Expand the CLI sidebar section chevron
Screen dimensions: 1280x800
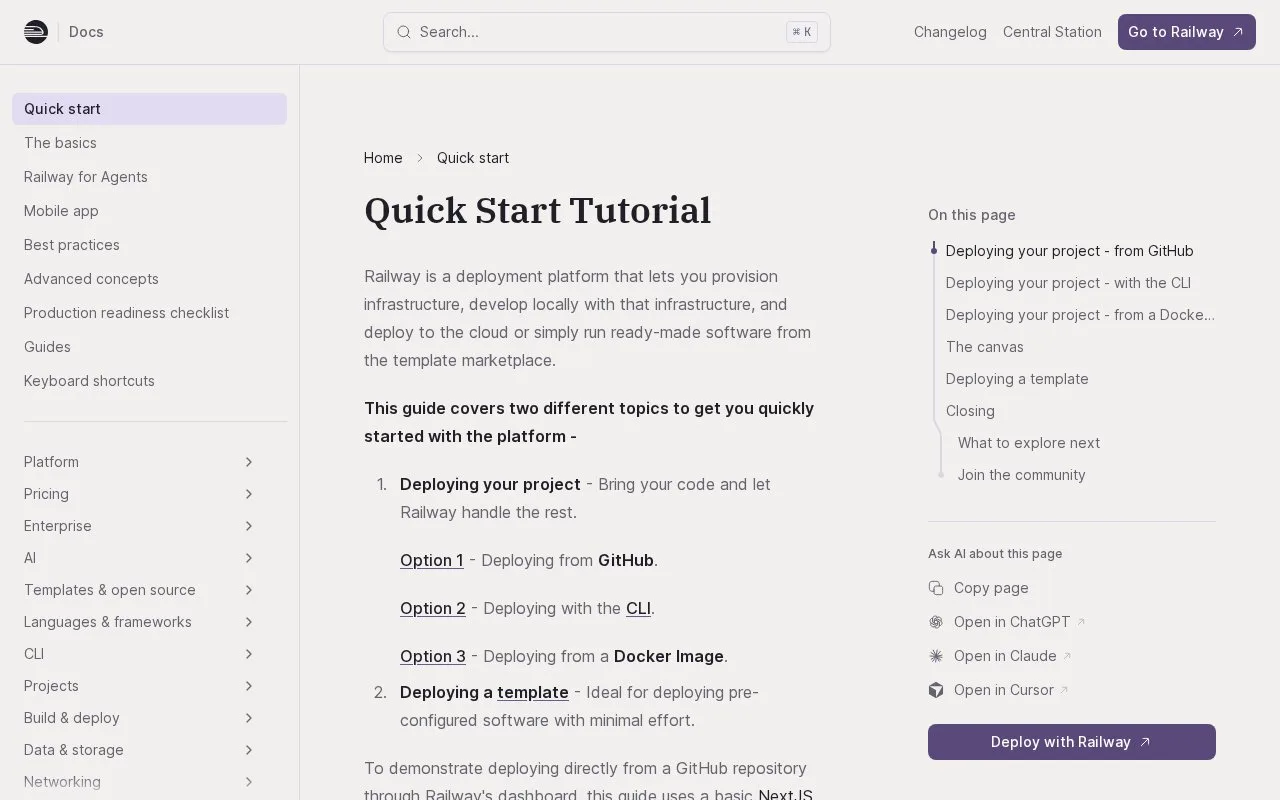(249, 654)
